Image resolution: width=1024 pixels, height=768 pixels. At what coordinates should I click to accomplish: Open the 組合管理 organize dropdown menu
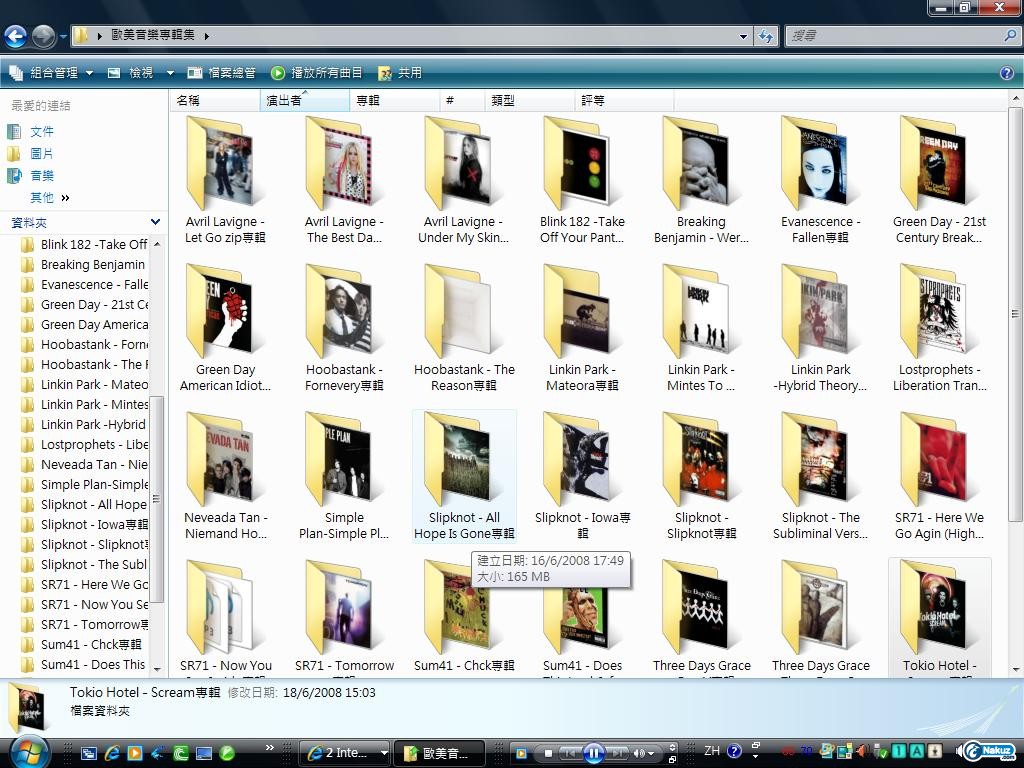click(x=50, y=73)
